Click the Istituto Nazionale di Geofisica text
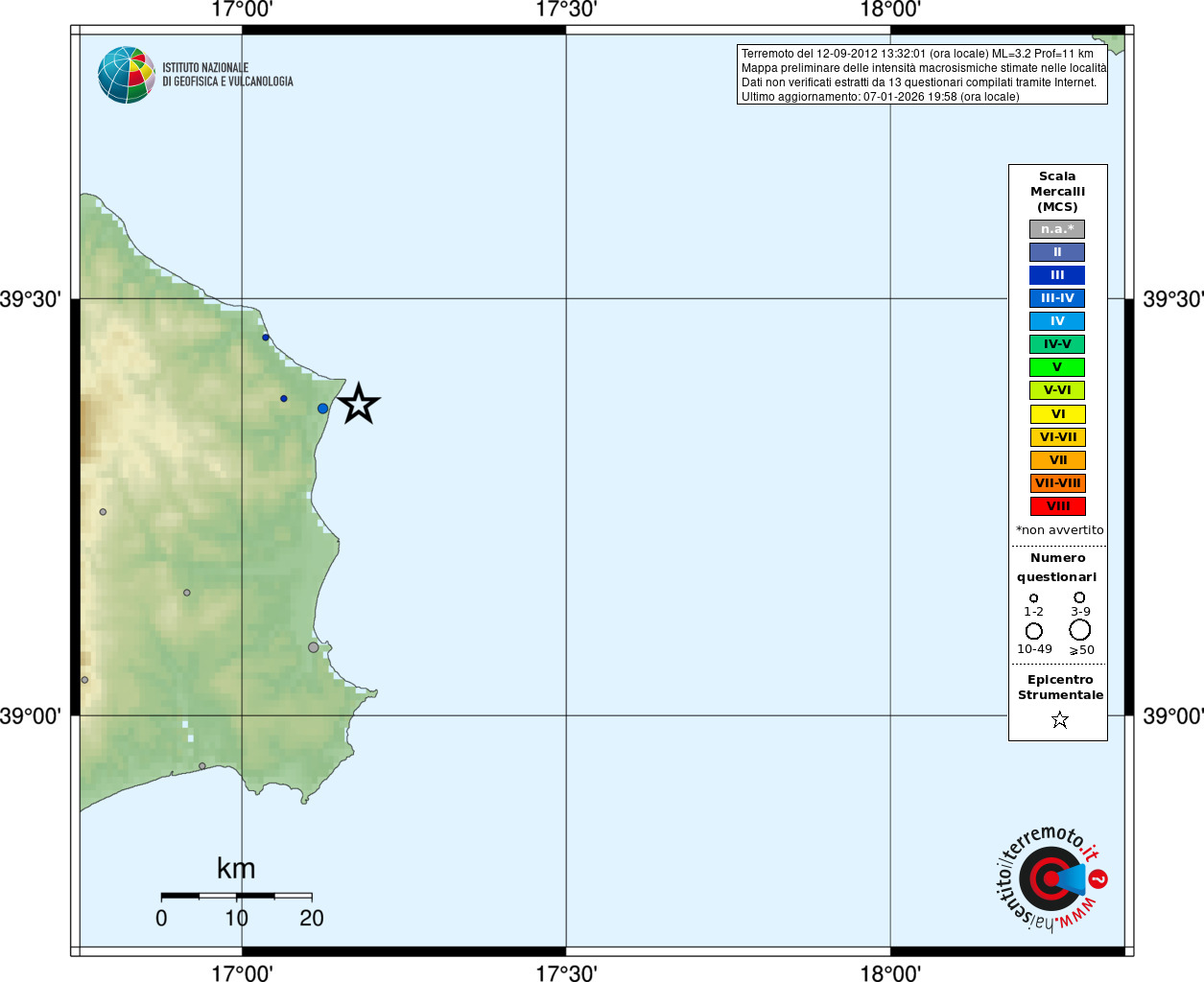1204x982 pixels. point(227,75)
